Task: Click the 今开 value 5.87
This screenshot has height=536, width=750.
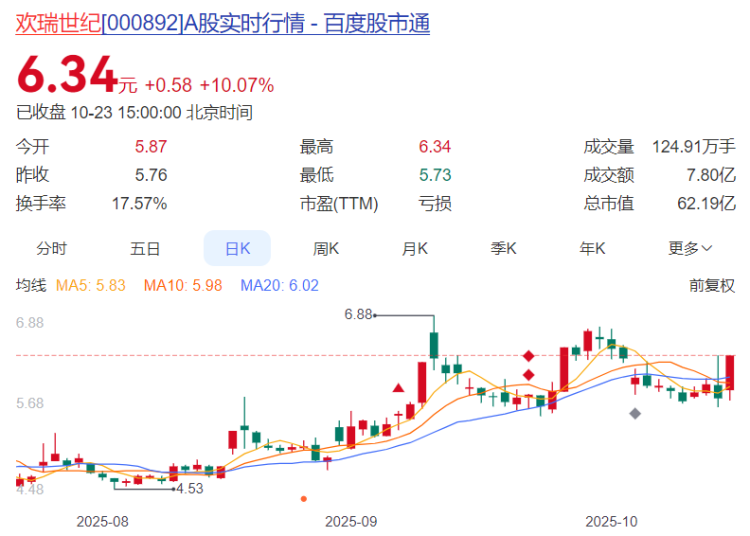Action: [151, 146]
